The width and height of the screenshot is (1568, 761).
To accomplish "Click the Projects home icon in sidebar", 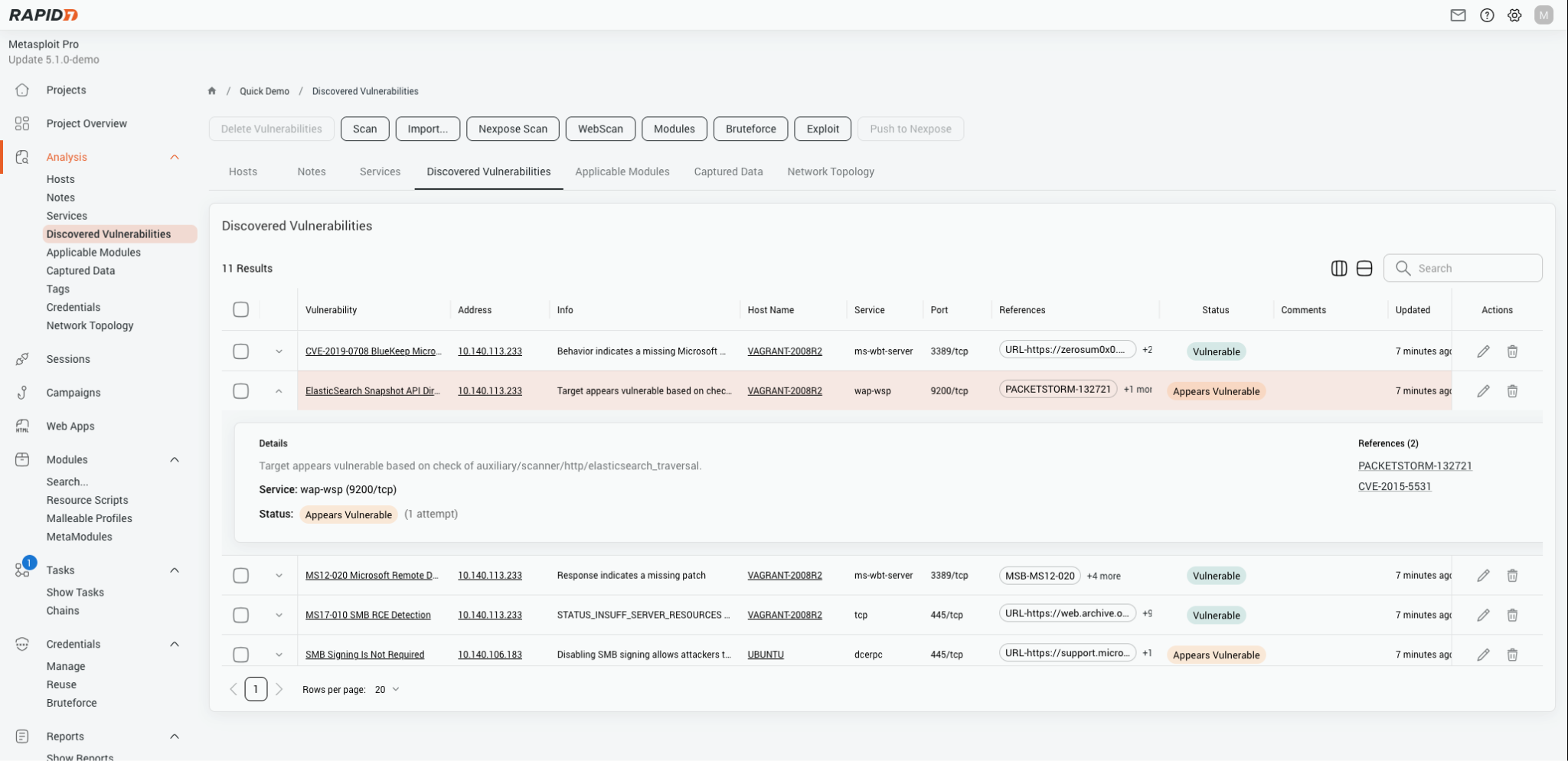I will point(22,90).
